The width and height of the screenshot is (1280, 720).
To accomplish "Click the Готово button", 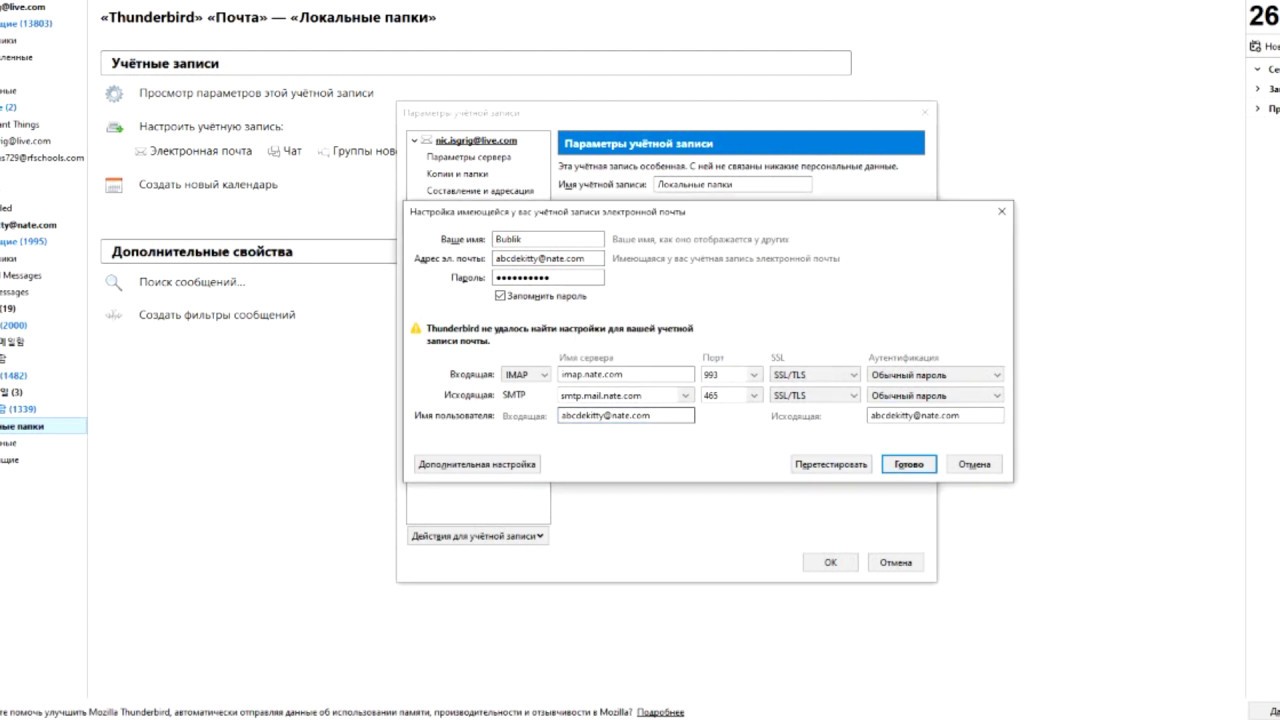I will click(909, 464).
